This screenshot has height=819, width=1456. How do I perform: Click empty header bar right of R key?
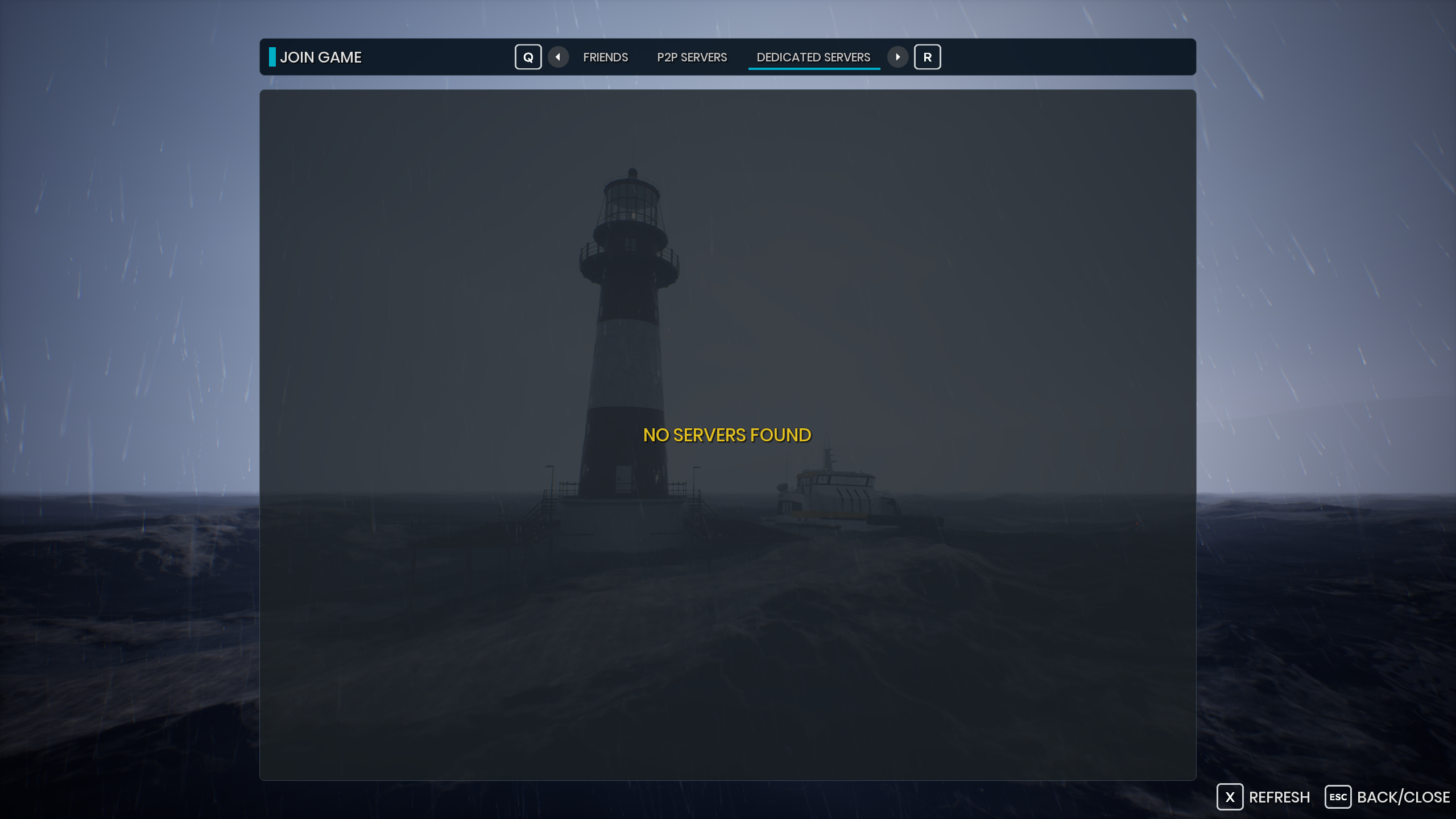pos(1069,57)
